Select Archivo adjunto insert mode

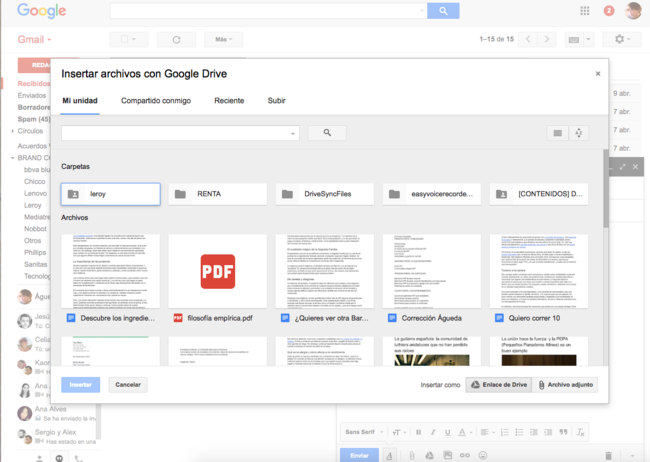[565, 384]
